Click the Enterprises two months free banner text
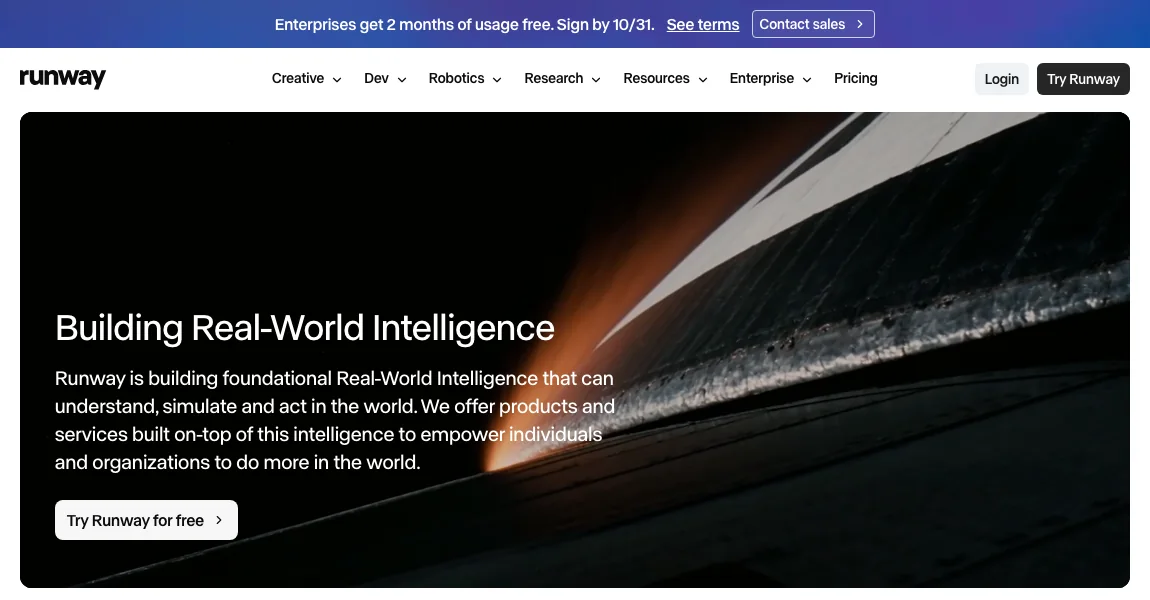1150x600 pixels. pyautogui.click(x=464, y=24)
